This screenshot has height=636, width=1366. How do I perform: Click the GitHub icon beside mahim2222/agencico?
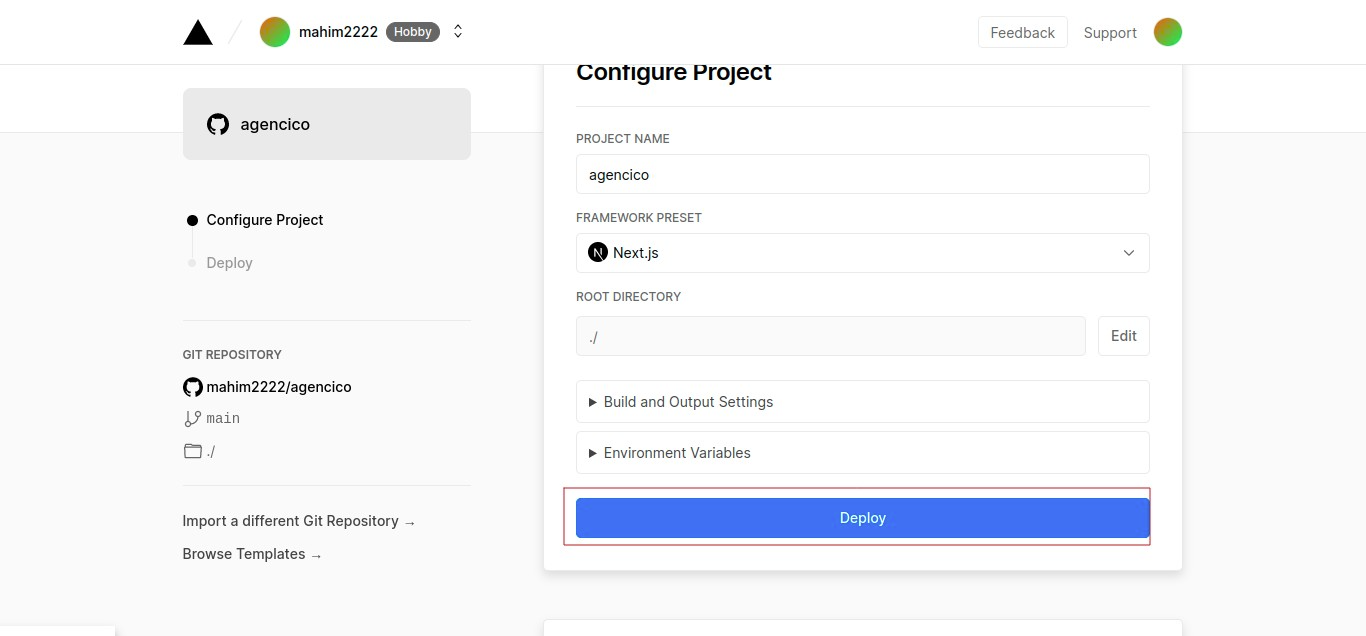(193, 387)
